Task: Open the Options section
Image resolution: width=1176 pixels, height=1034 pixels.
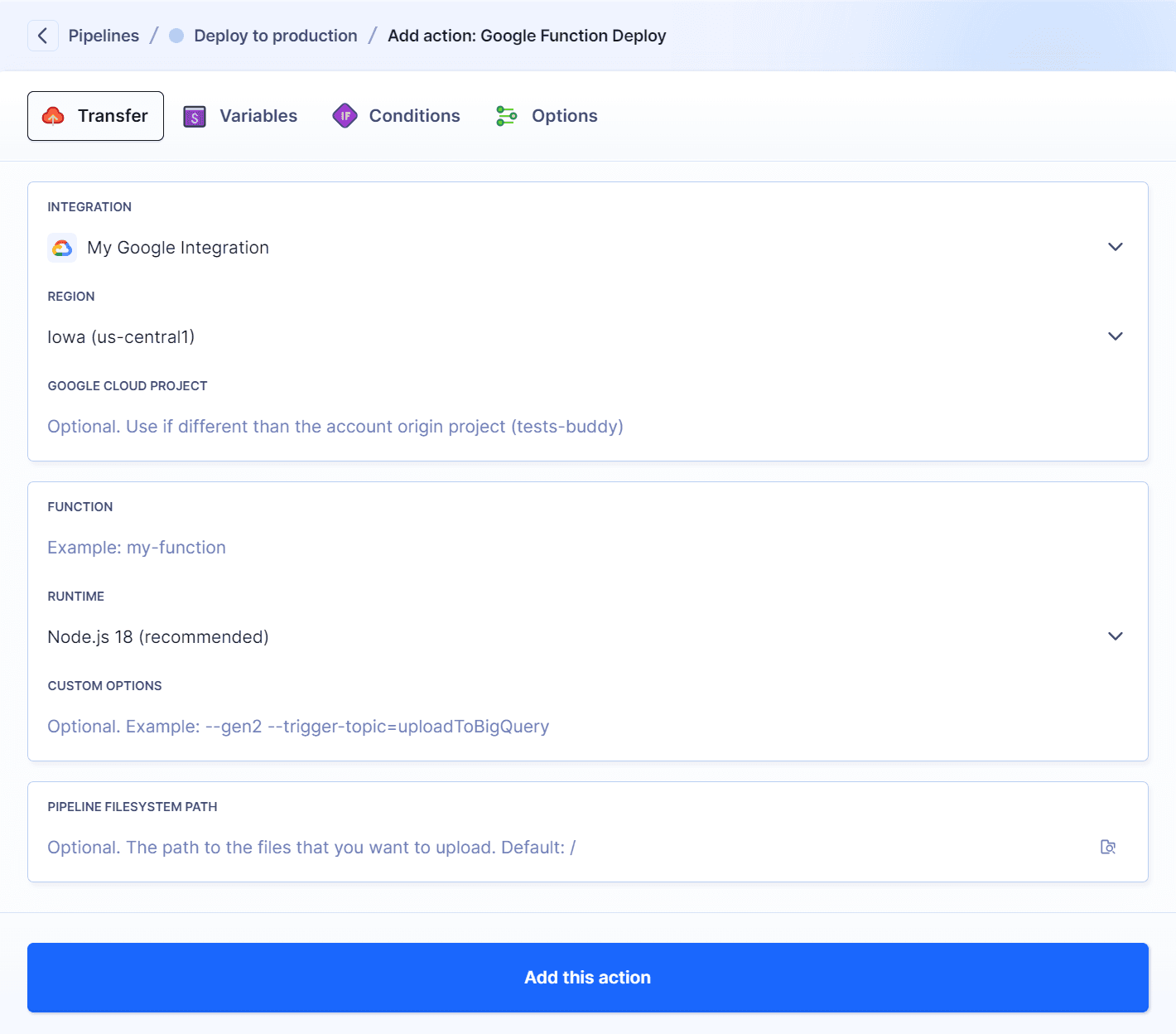Action: (564, 116)
